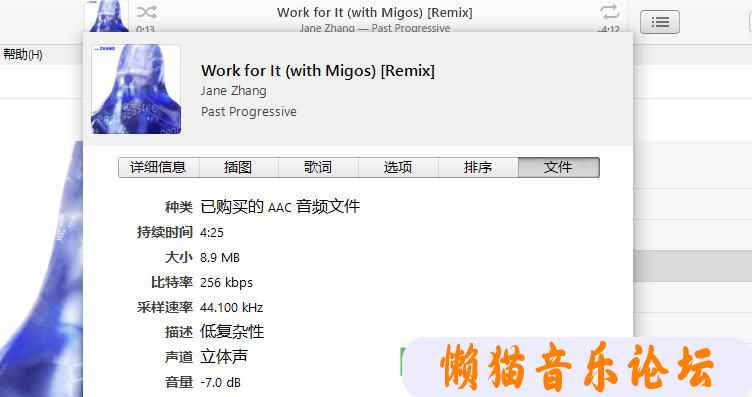Screen dimensions: 752x397
Task: Click the sample rate value 44.100 kHz
Action: click(x=232, y=307)
